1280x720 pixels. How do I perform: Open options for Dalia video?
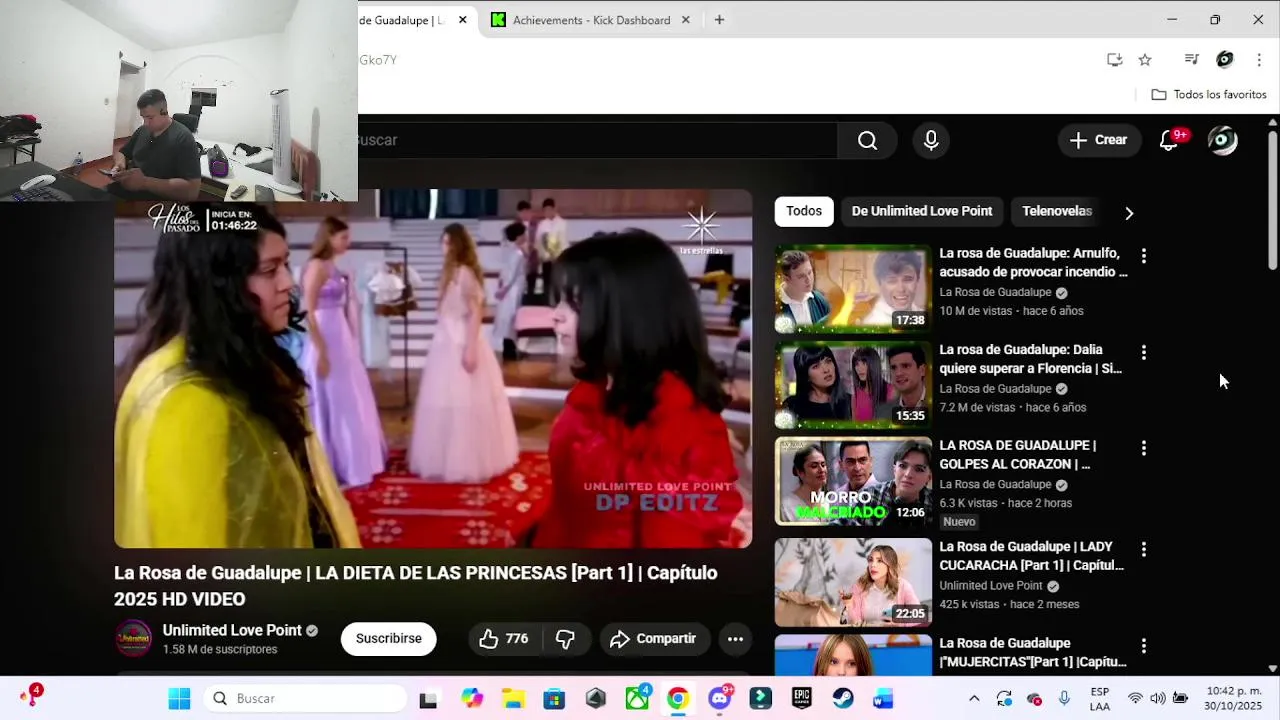coord(1144,352)
